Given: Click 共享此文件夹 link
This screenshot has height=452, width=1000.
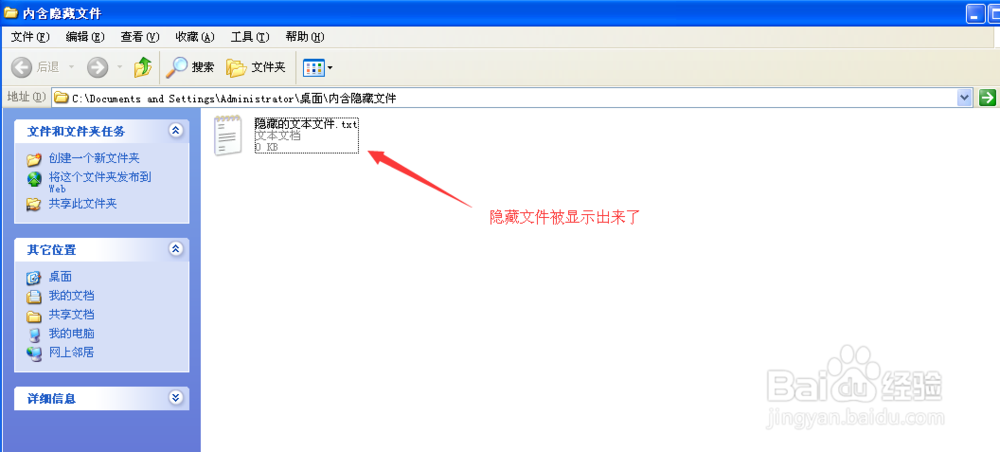Looking at the screenshot, I should tap(82, 204).
